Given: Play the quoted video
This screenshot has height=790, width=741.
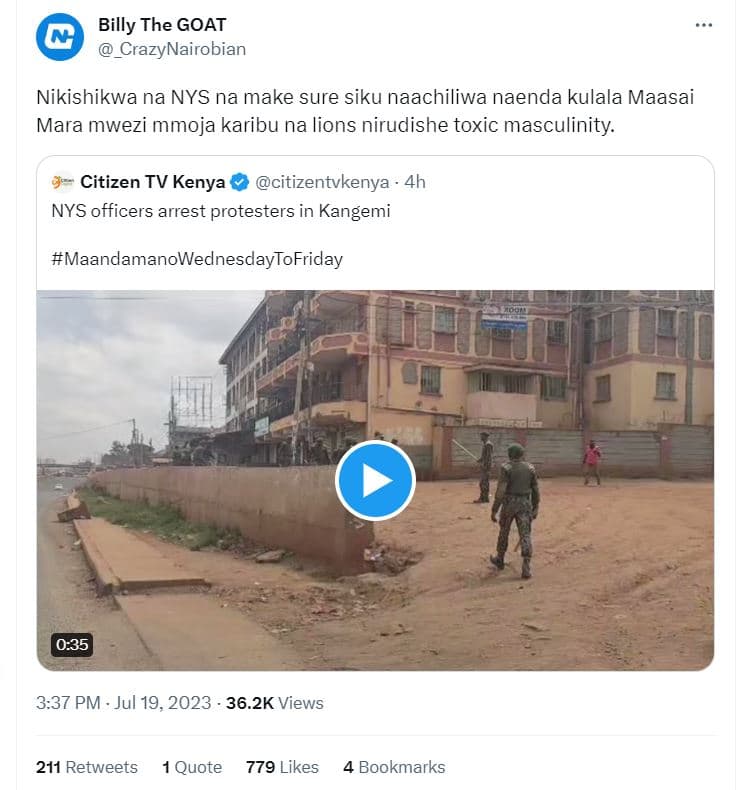Looking at the screenshot, I should [x=375, y=480].
